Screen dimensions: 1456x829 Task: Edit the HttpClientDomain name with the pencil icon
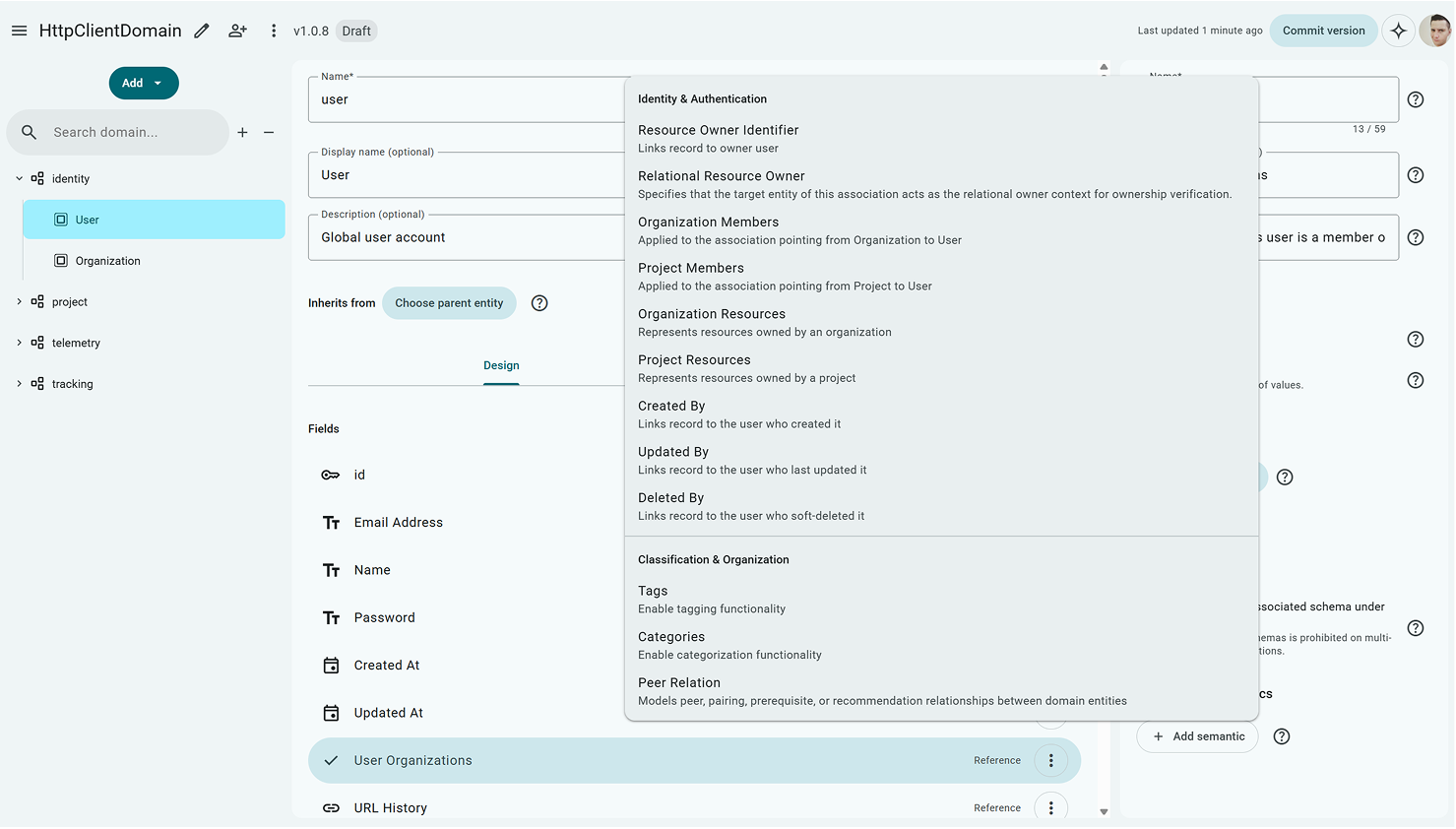[202, 31]
